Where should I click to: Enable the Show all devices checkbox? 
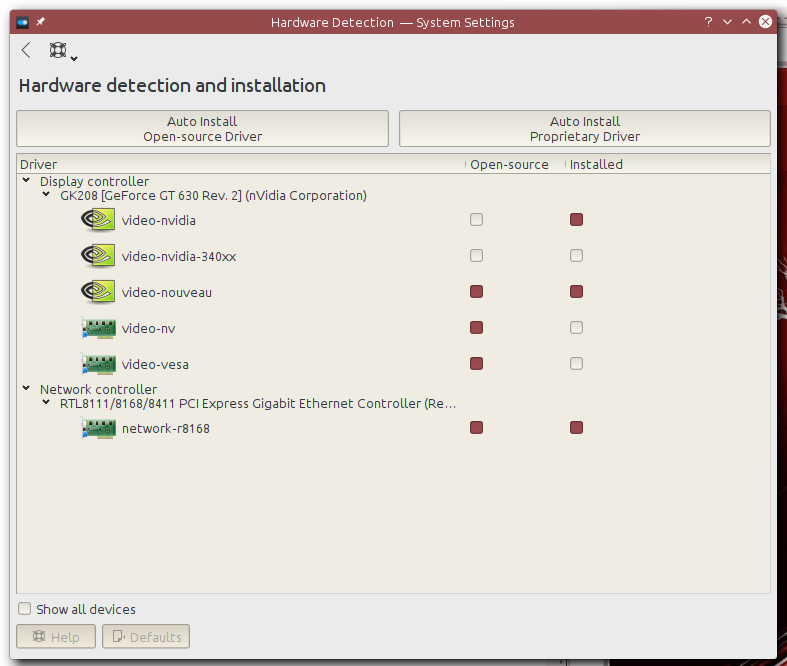coord(25,609)
